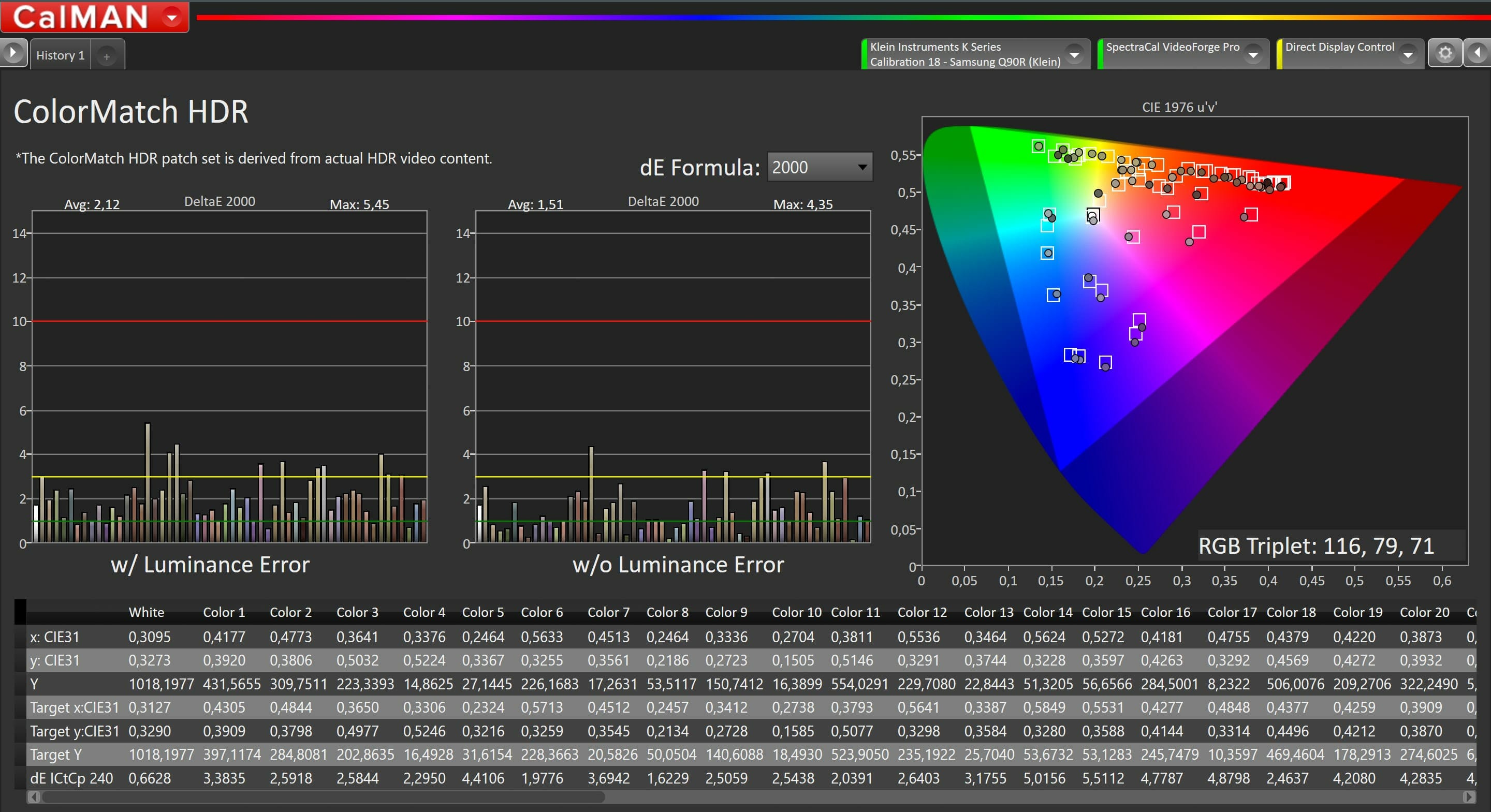1491x812 pixels.
Task: Click Color 18 Target Y value 469,4604
Action: tap(1295, 755)
